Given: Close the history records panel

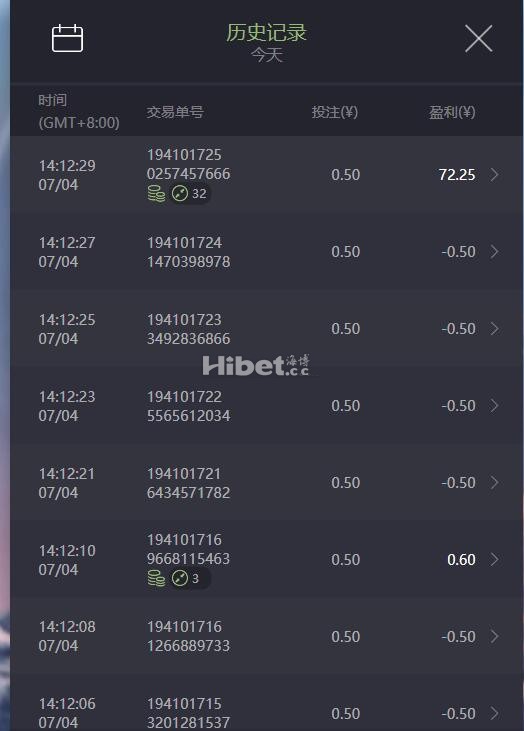Looking at the screenshot, I should 478,38.
